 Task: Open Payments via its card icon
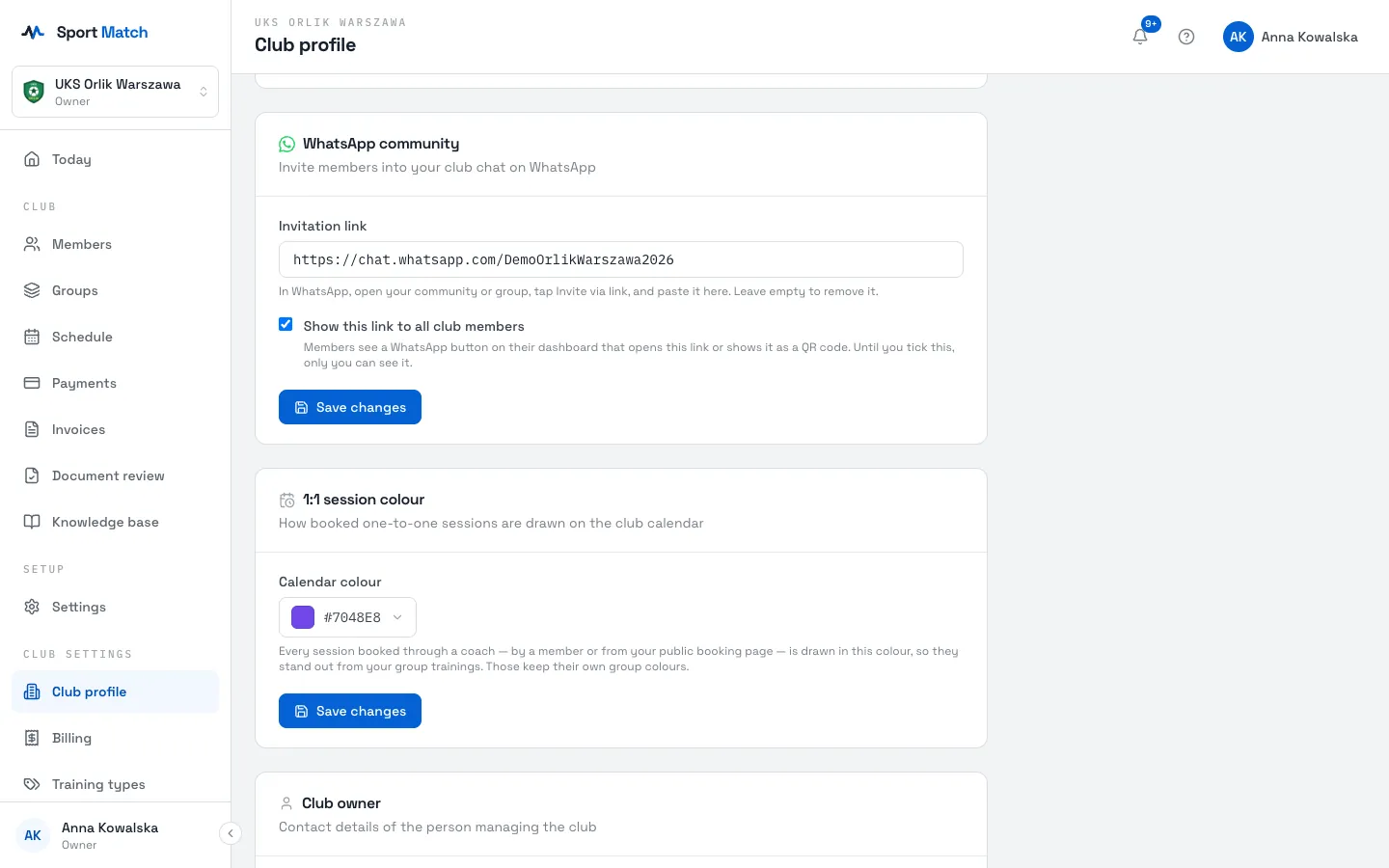click(32, 383)
